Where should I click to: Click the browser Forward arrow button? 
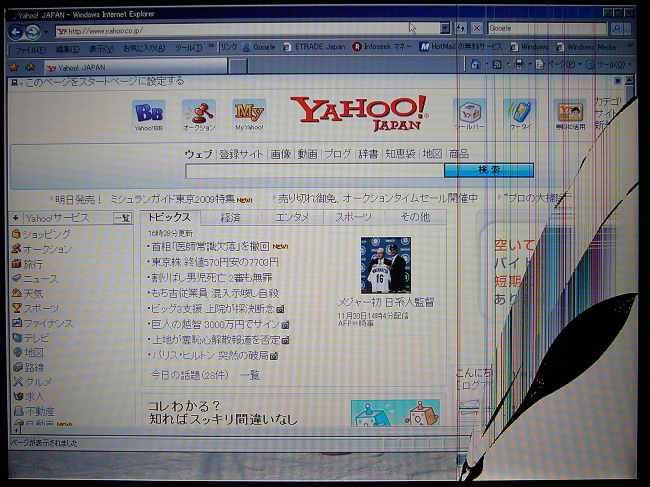(33, 32)
